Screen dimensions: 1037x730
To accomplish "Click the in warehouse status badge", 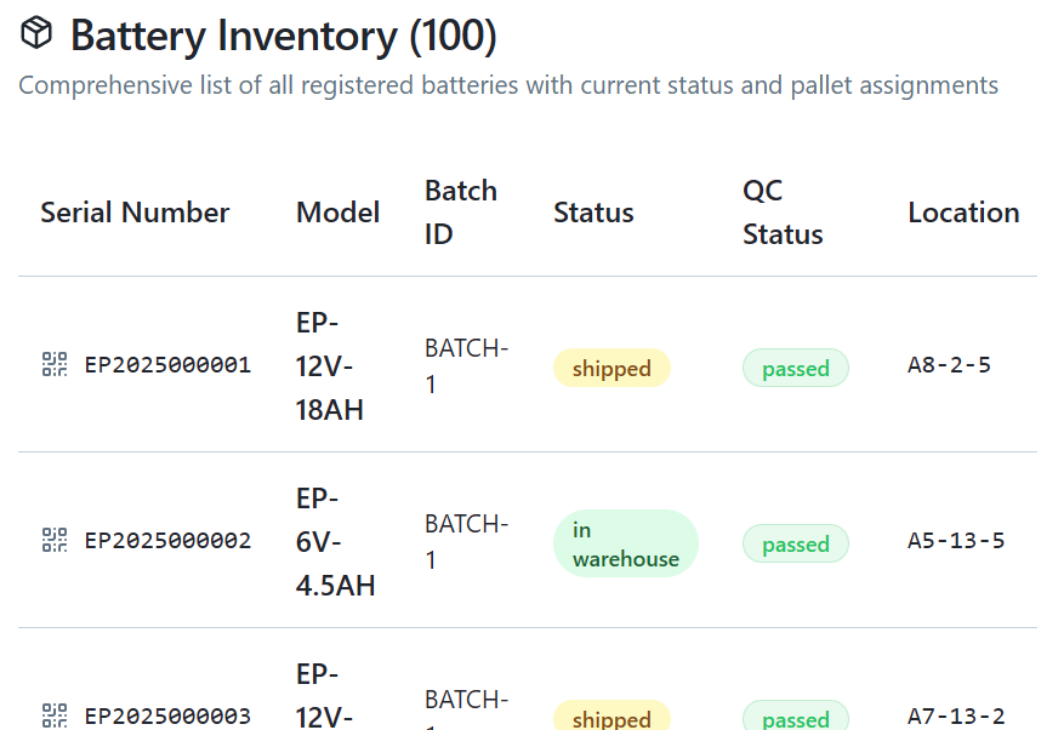I will (x=625, y=544).
